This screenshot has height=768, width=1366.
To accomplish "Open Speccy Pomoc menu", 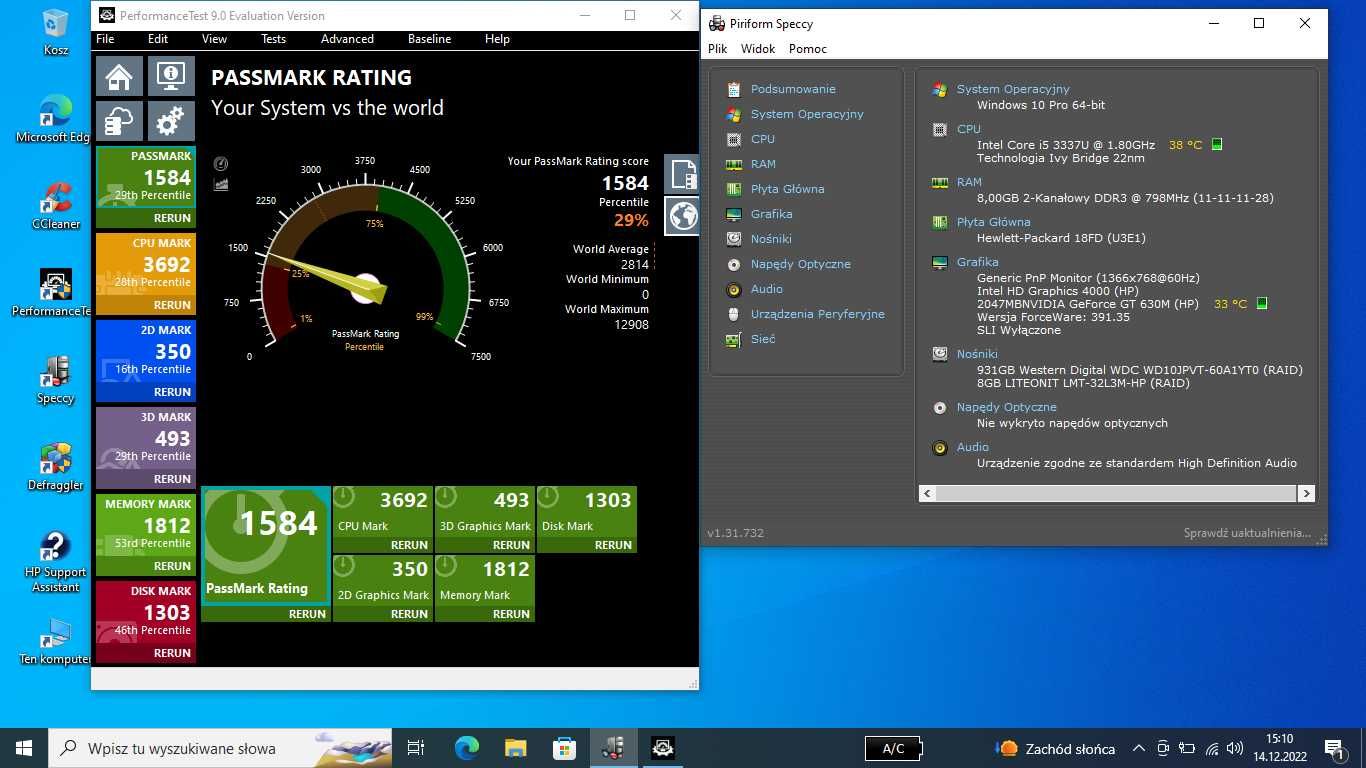I will pos(808,49).
